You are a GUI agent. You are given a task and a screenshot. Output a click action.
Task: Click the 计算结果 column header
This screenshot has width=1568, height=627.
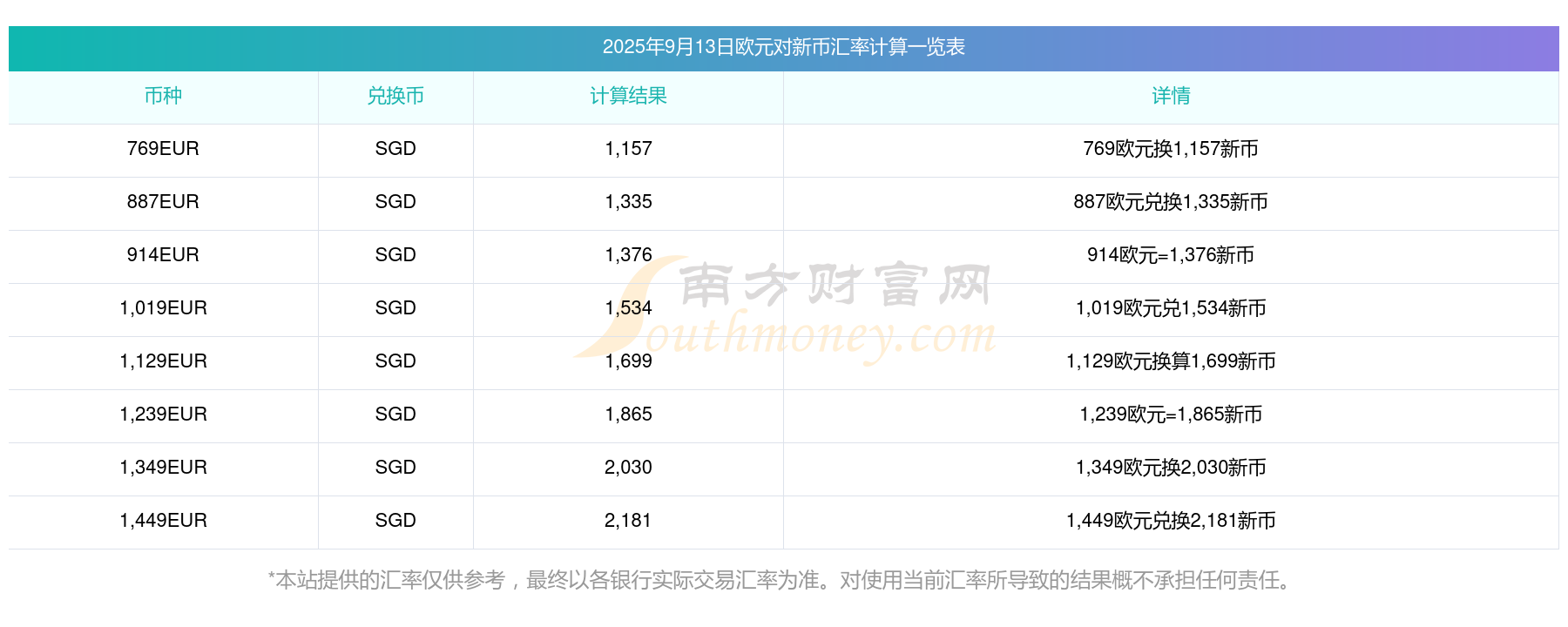[628, 96]
